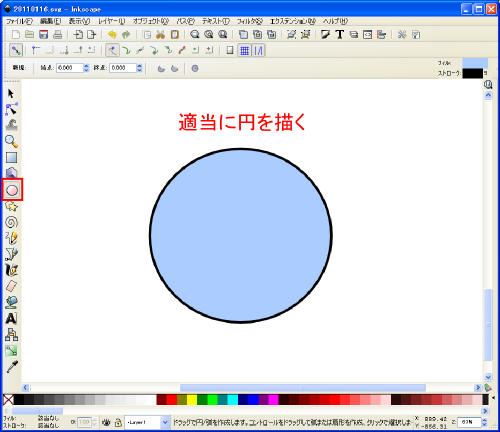Select the Eraser tool
This screenshot has height=432, width=500.
point(11,286)
